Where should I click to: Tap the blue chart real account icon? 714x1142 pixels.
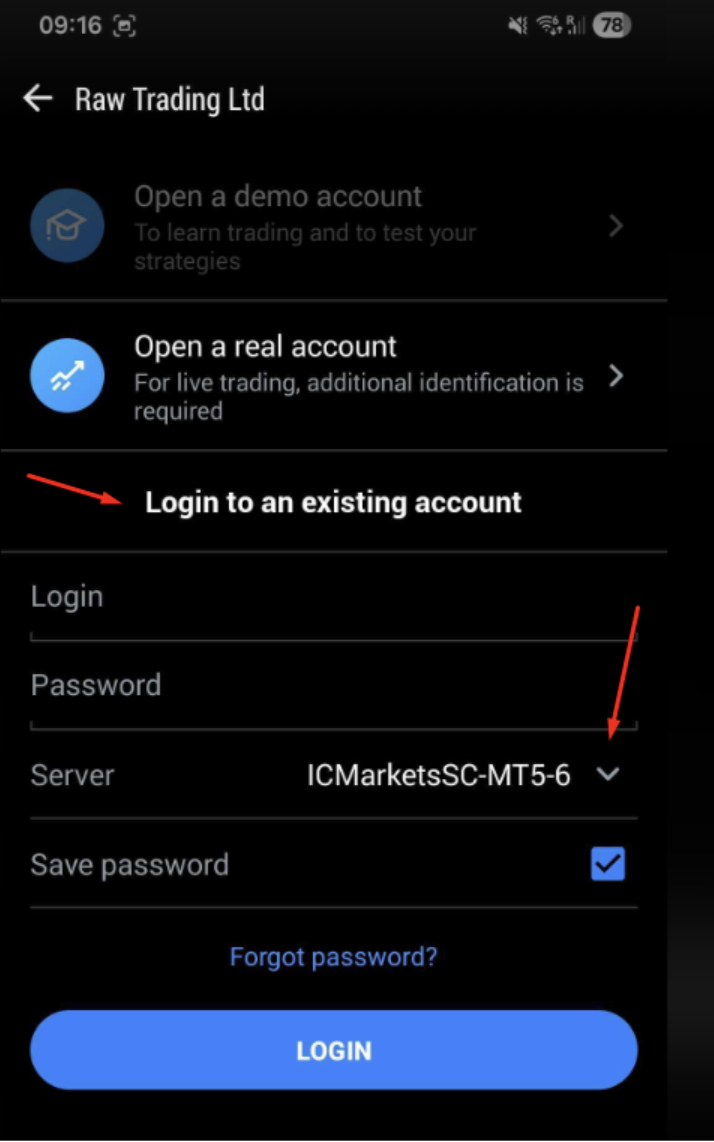point(67,376)
